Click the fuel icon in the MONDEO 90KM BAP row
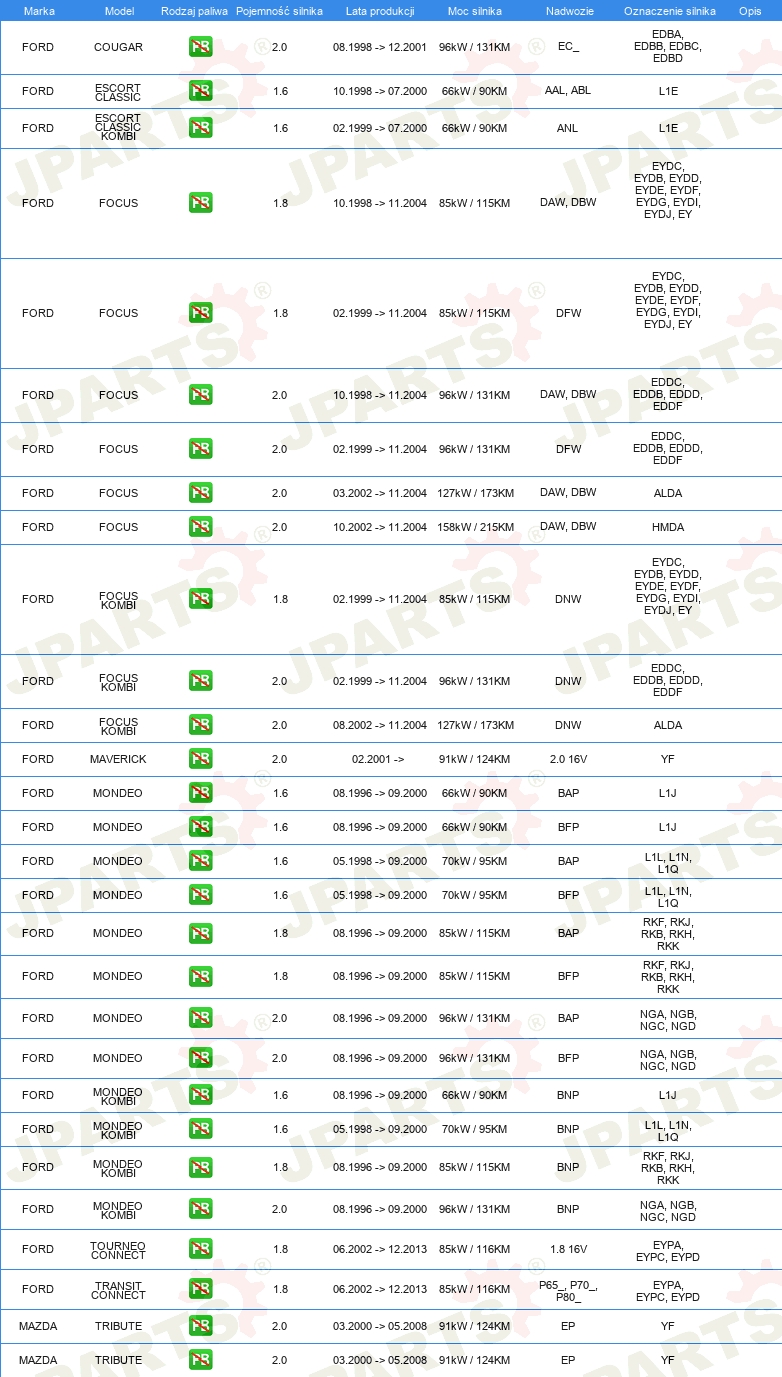The height and width of the screenshot is (1377, 782). (x=201, y=793)
